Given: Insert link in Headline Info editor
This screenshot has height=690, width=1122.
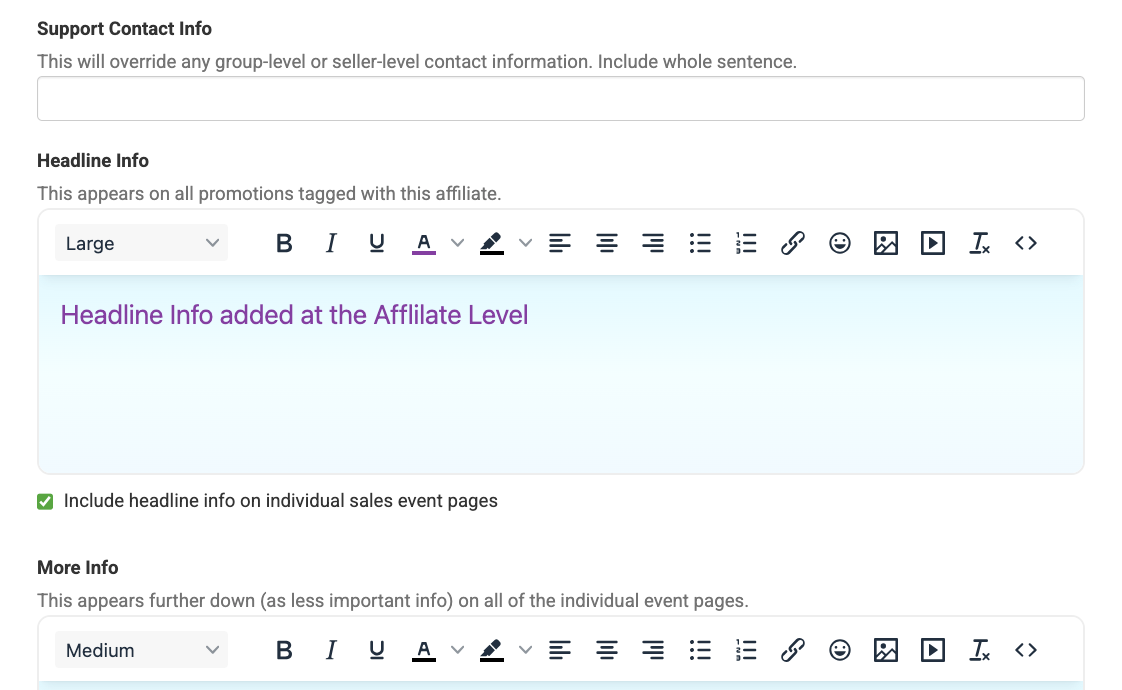Looking at the screenshot, I should [793, 243].
